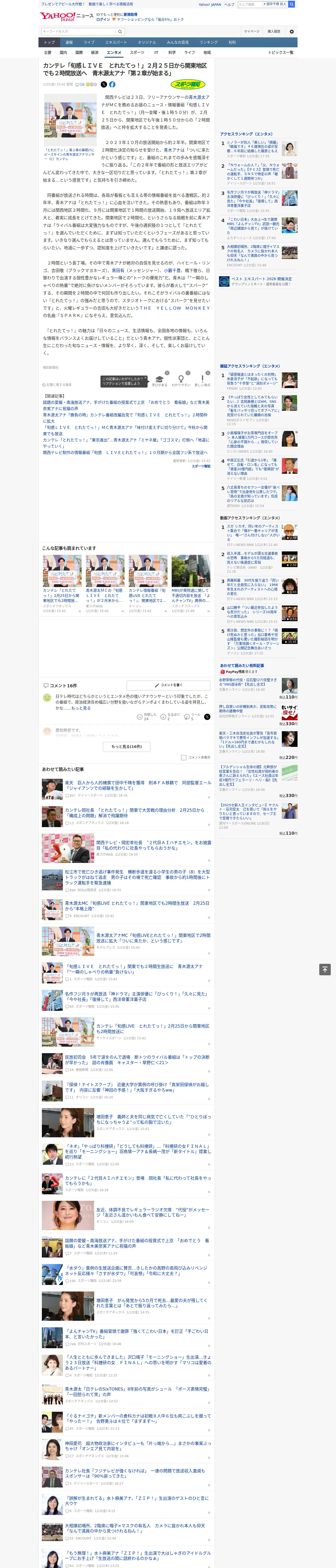Focus the キーワードを入力 news search field
336x1568 pixels.
(79, 32)
